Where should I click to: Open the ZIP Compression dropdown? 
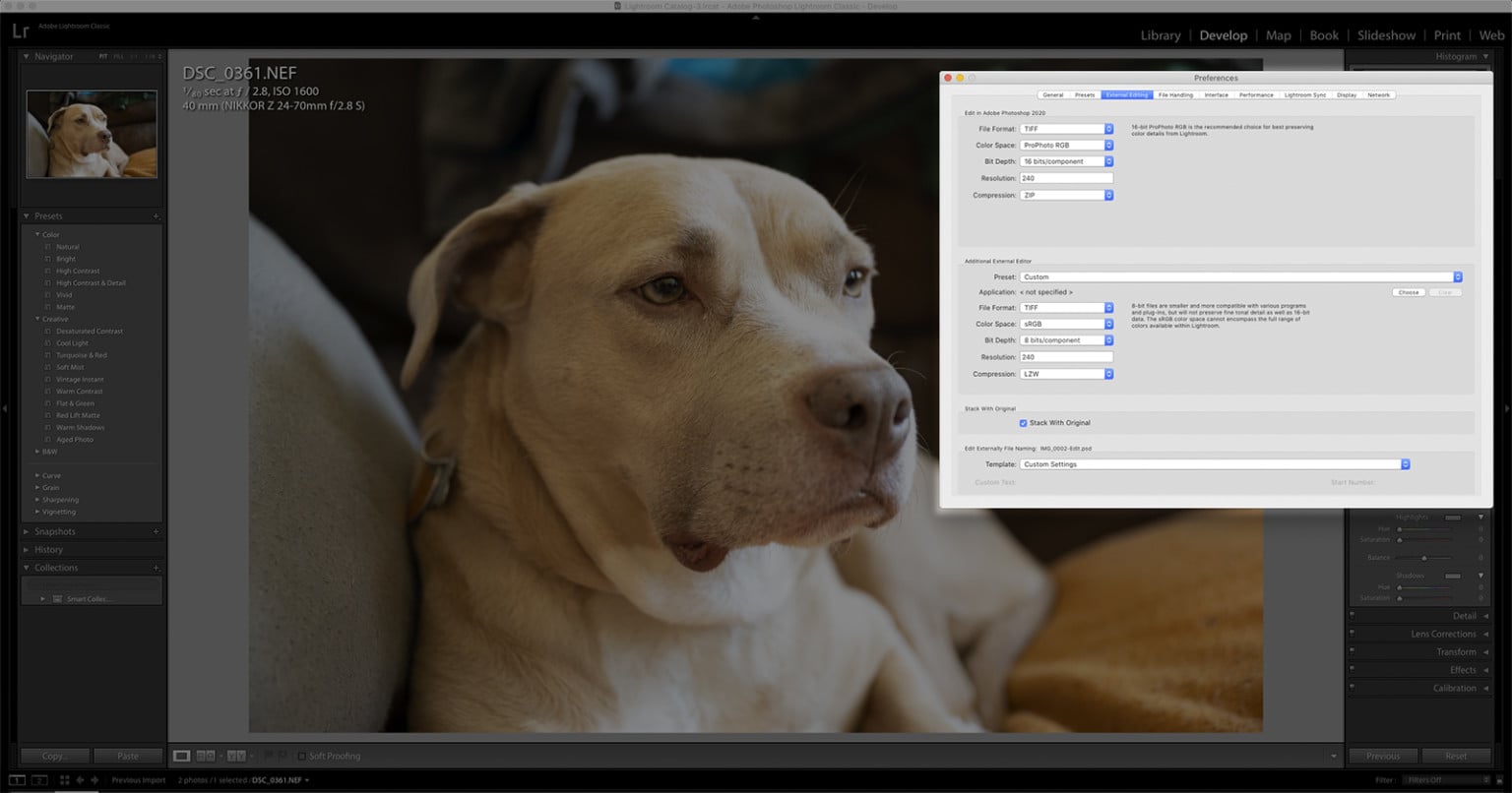click(1066, 195)
